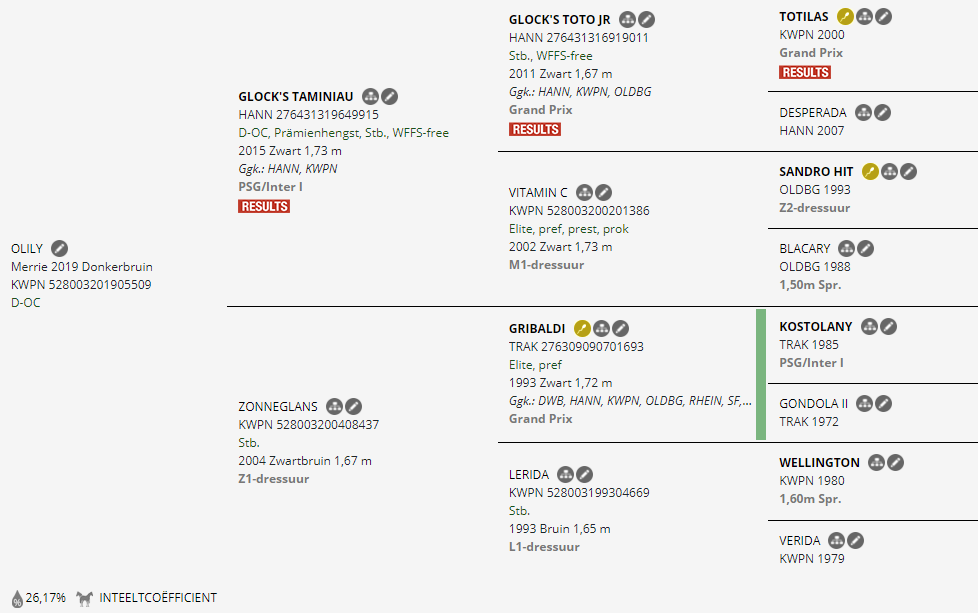Click the Results button for Glock's Toto Jr
The height and width of the screenshot is (613, 978).
[535, 129]
